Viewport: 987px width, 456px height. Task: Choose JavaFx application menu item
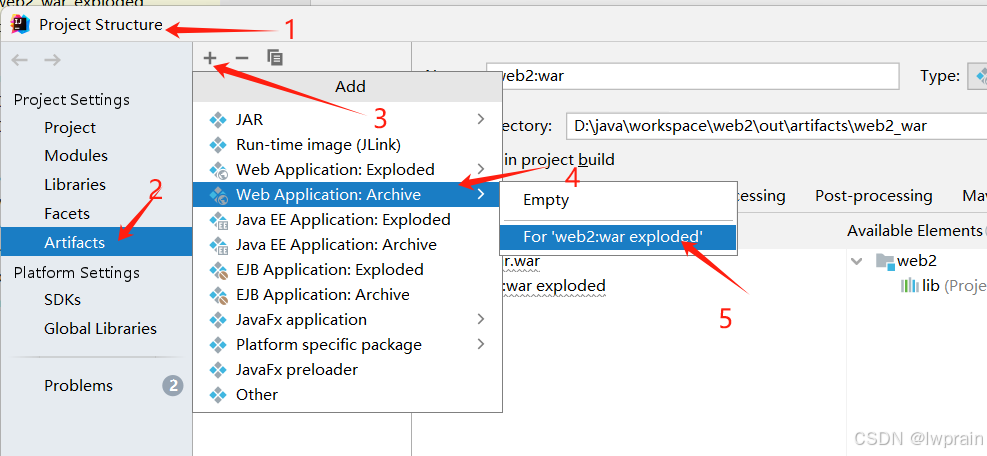[347, 319]
